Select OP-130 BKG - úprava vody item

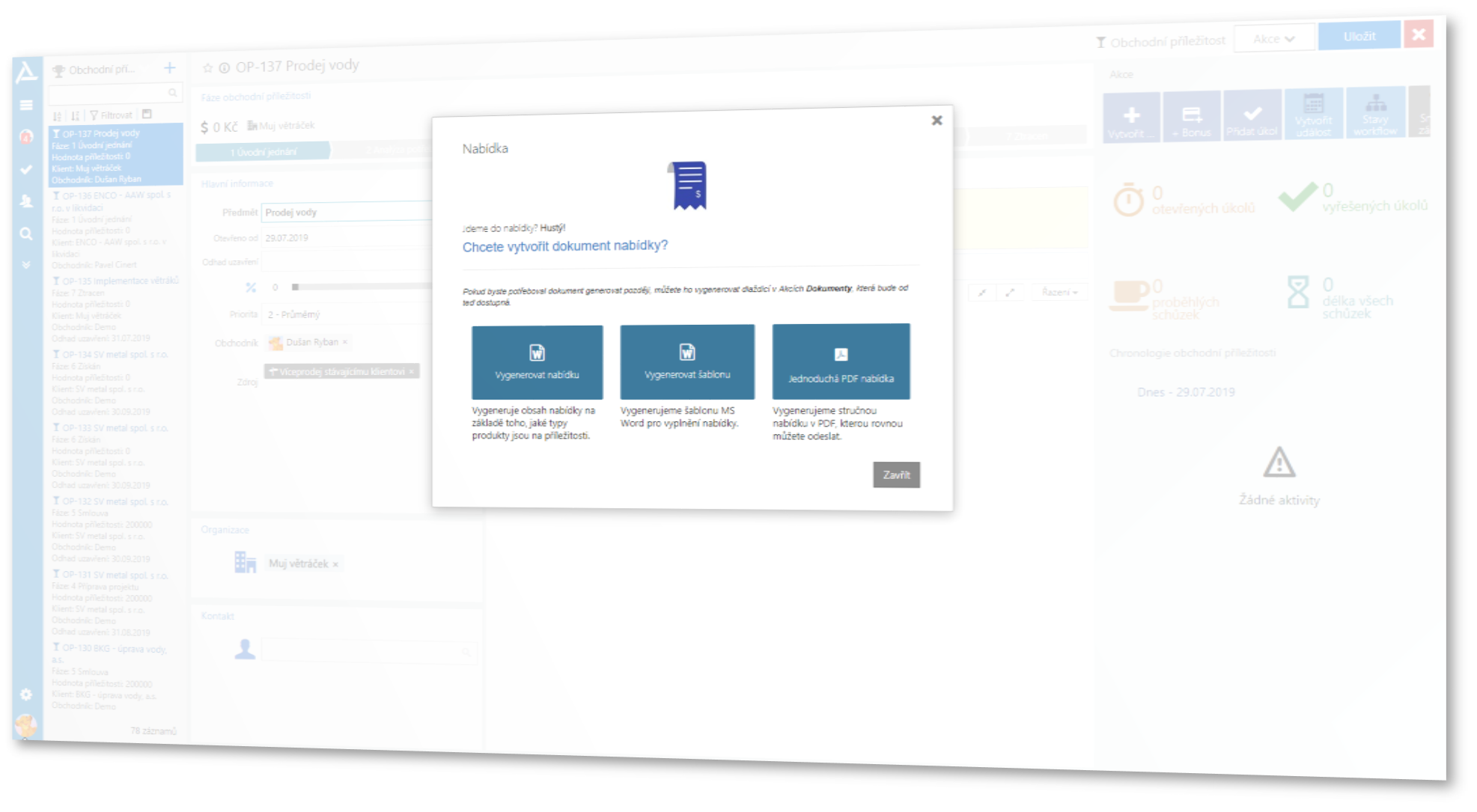(x=116, y=677)
